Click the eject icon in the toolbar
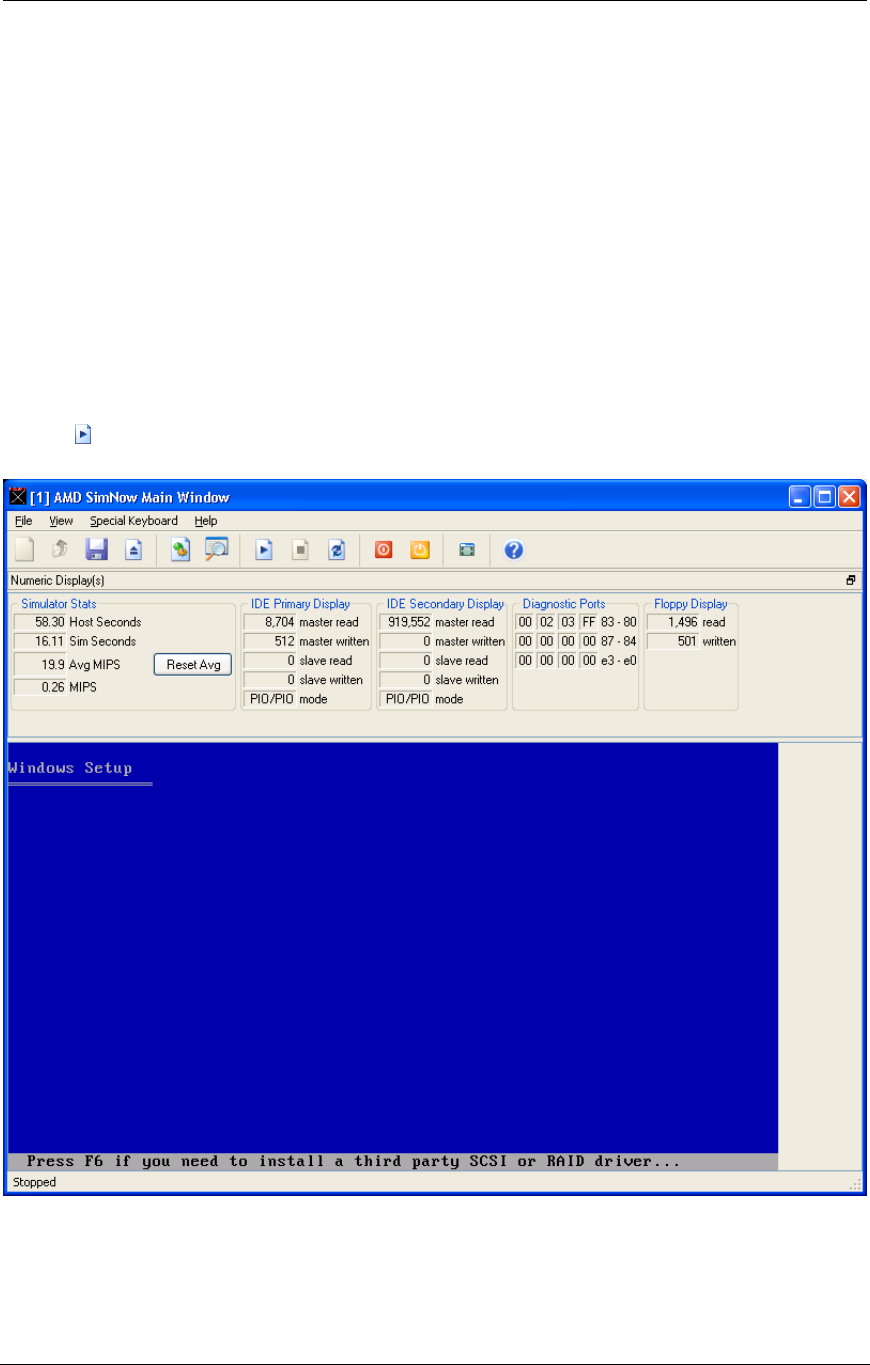 click(134, 550)
